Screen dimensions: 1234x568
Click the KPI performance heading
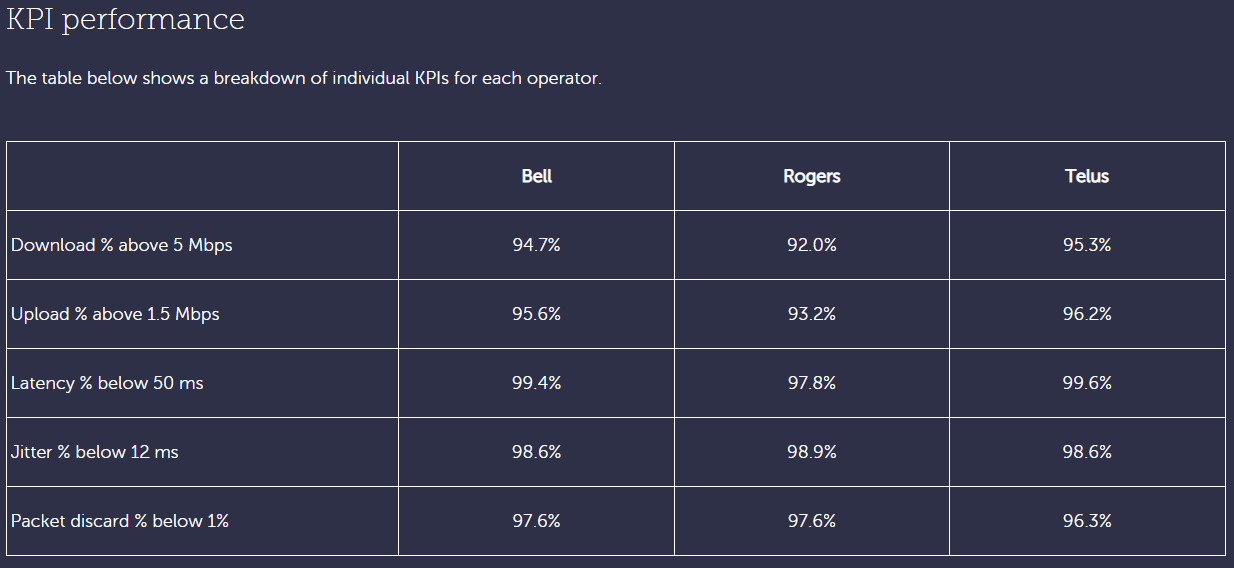tap(126, 19)
